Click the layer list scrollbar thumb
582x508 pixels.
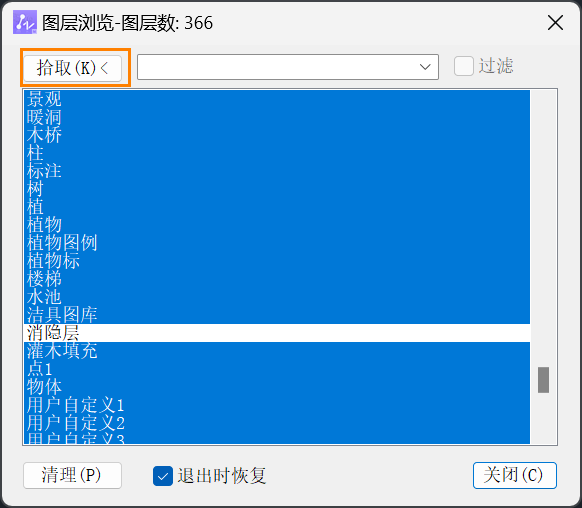click(x=543, y=380)
